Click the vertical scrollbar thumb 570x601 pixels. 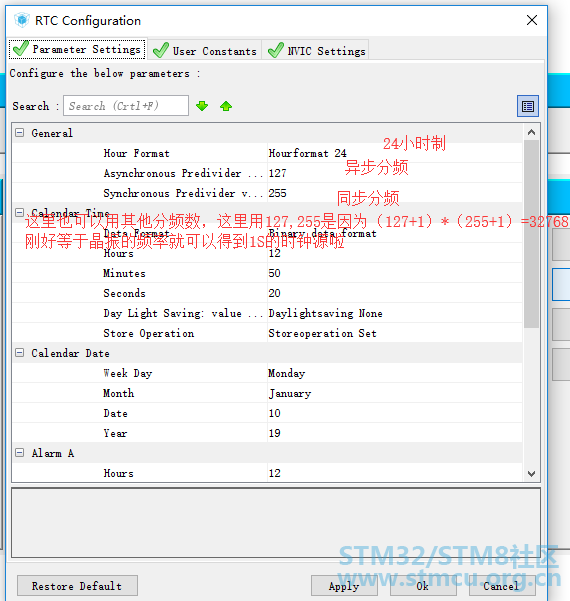531,234
